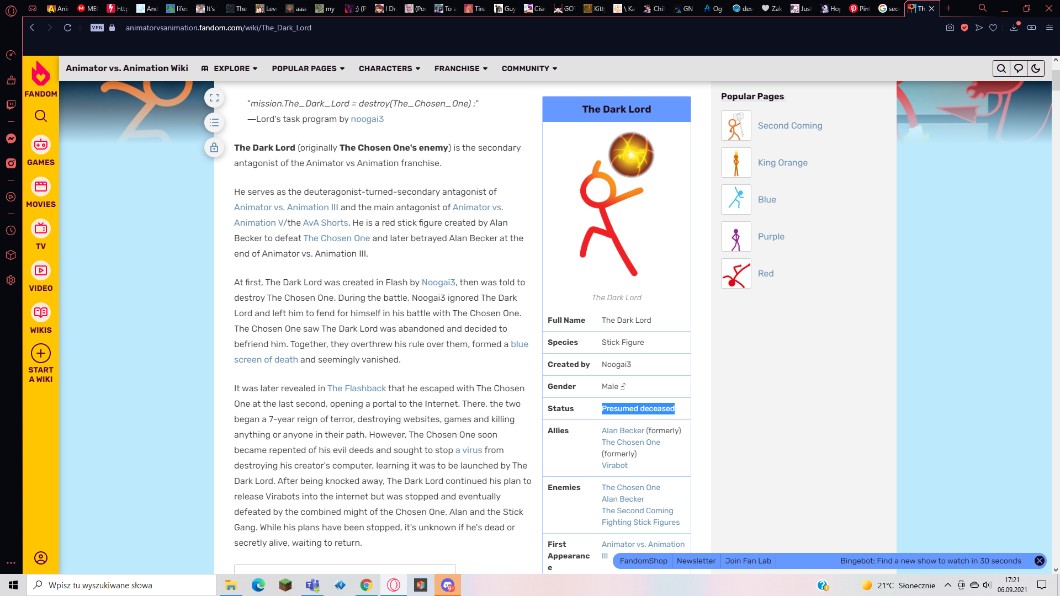Open the Games section in Fandom sidebar

point(40,146)
